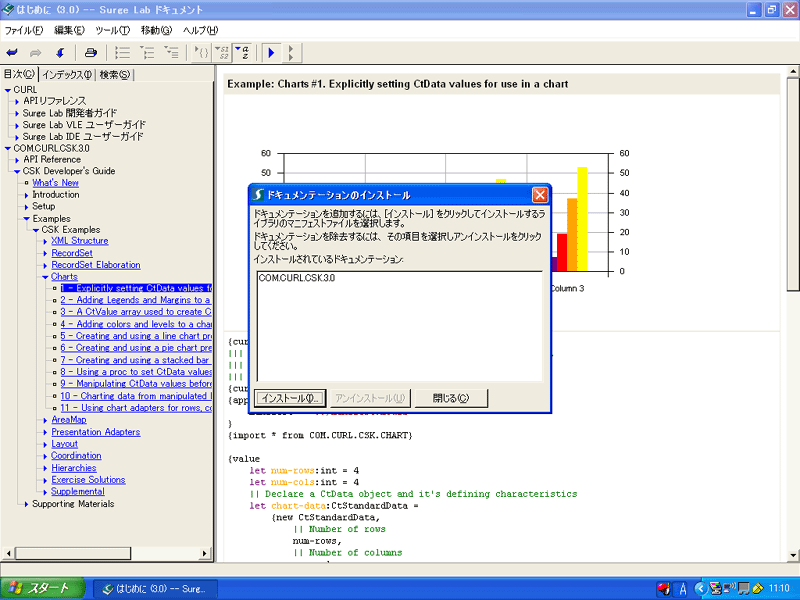The width and height of the screenshot is (800, 600).
Task: Open the AreaMap link
Action: [x=69, y=419]
